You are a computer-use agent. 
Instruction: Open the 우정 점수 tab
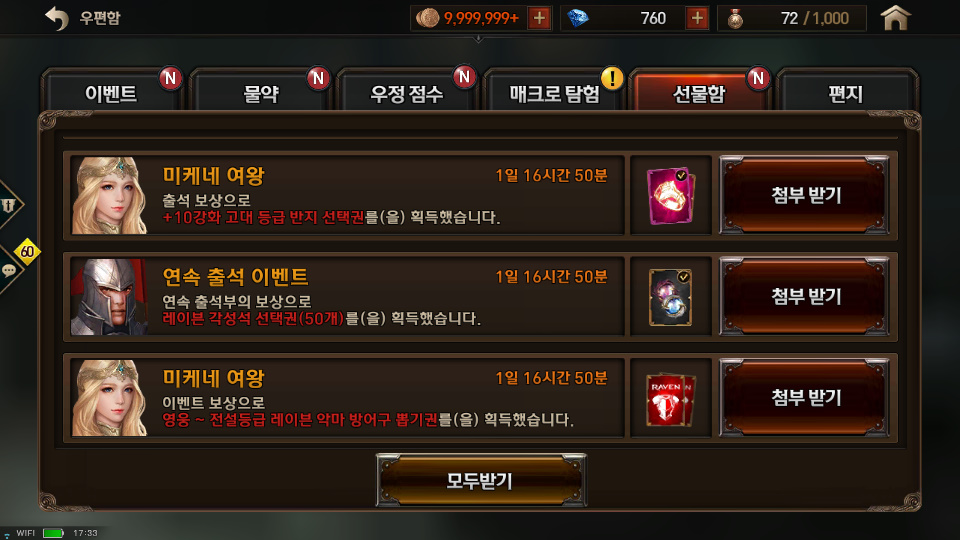pyautogui.click(x=407, y=93)
